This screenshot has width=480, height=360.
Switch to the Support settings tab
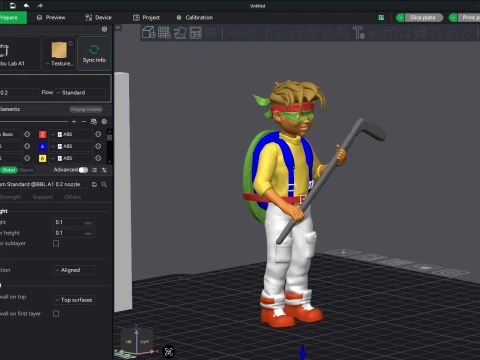[42, 197]
